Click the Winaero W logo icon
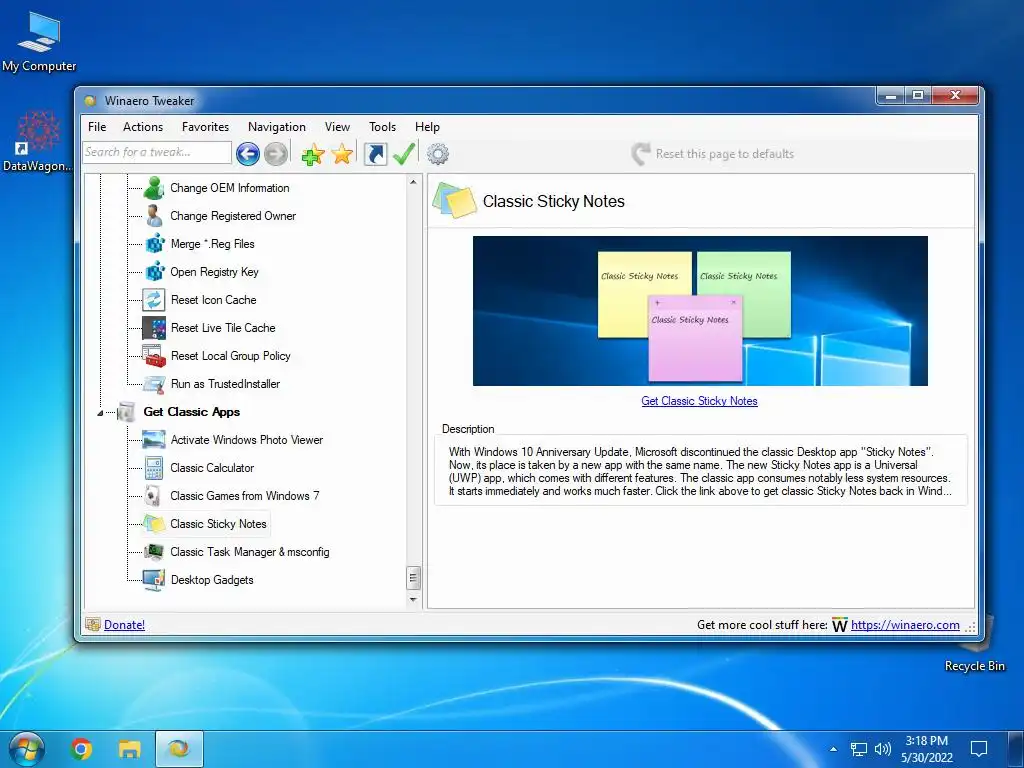1024x768 pixels. point(840,625)
